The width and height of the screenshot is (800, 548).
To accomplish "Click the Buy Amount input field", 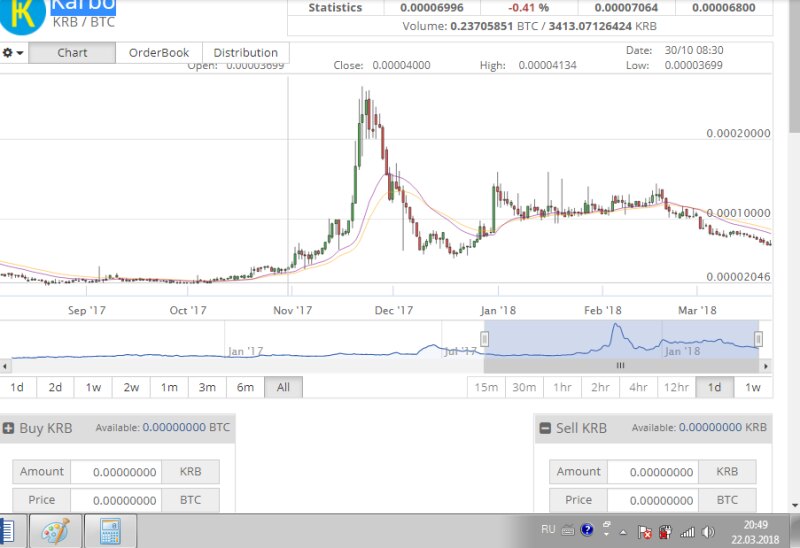I will tap(114, 472).
